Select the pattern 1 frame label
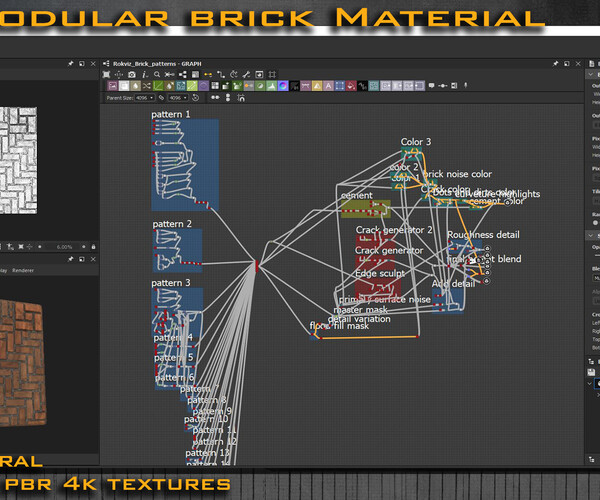 click(x=171, y=114)
